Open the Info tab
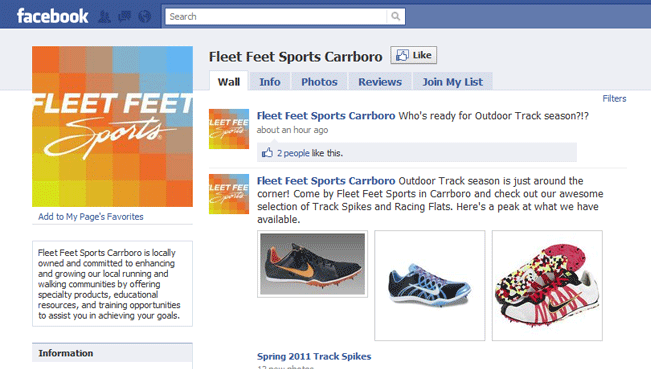The height and width of the screenshot is (369, 651). coord(270,82)
